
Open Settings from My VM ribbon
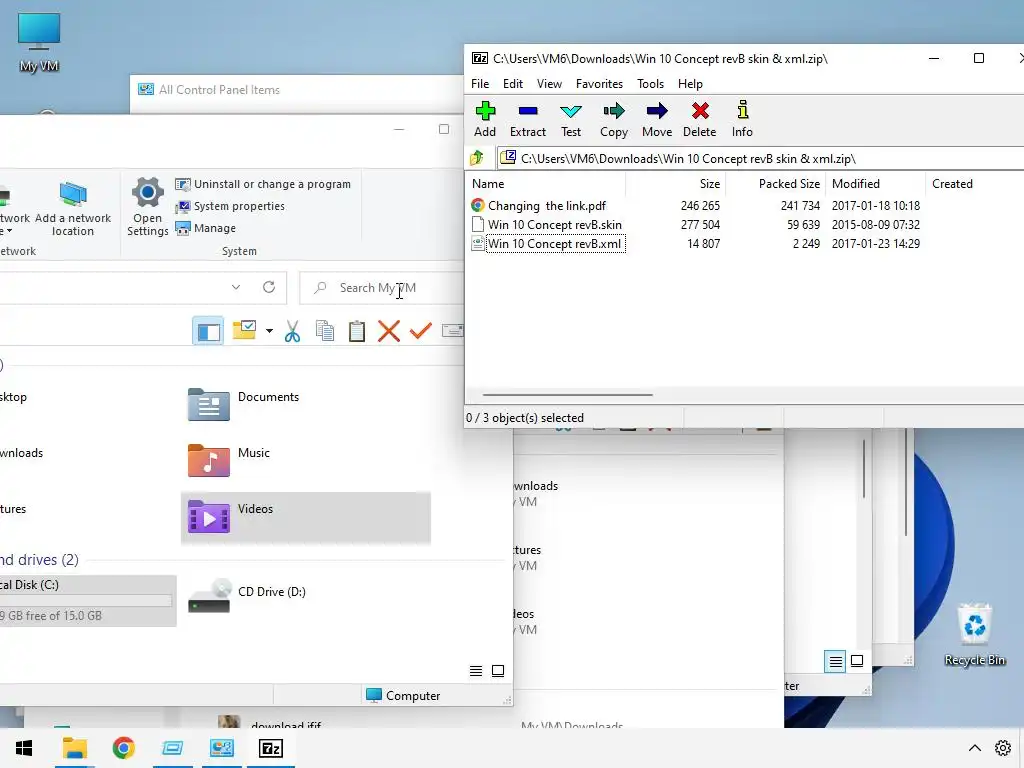(x=148, y=206)
